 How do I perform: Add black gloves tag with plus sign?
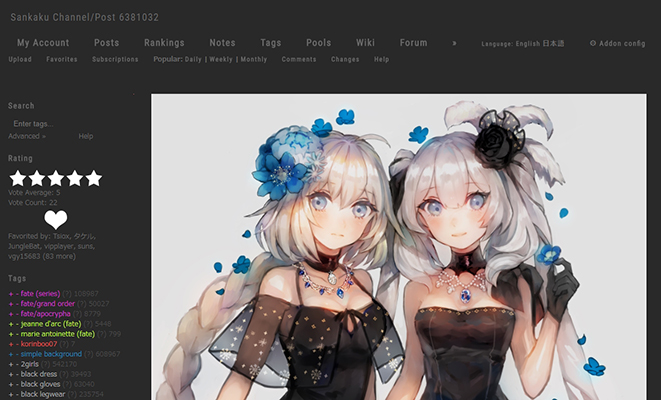[x=11, y=384]
